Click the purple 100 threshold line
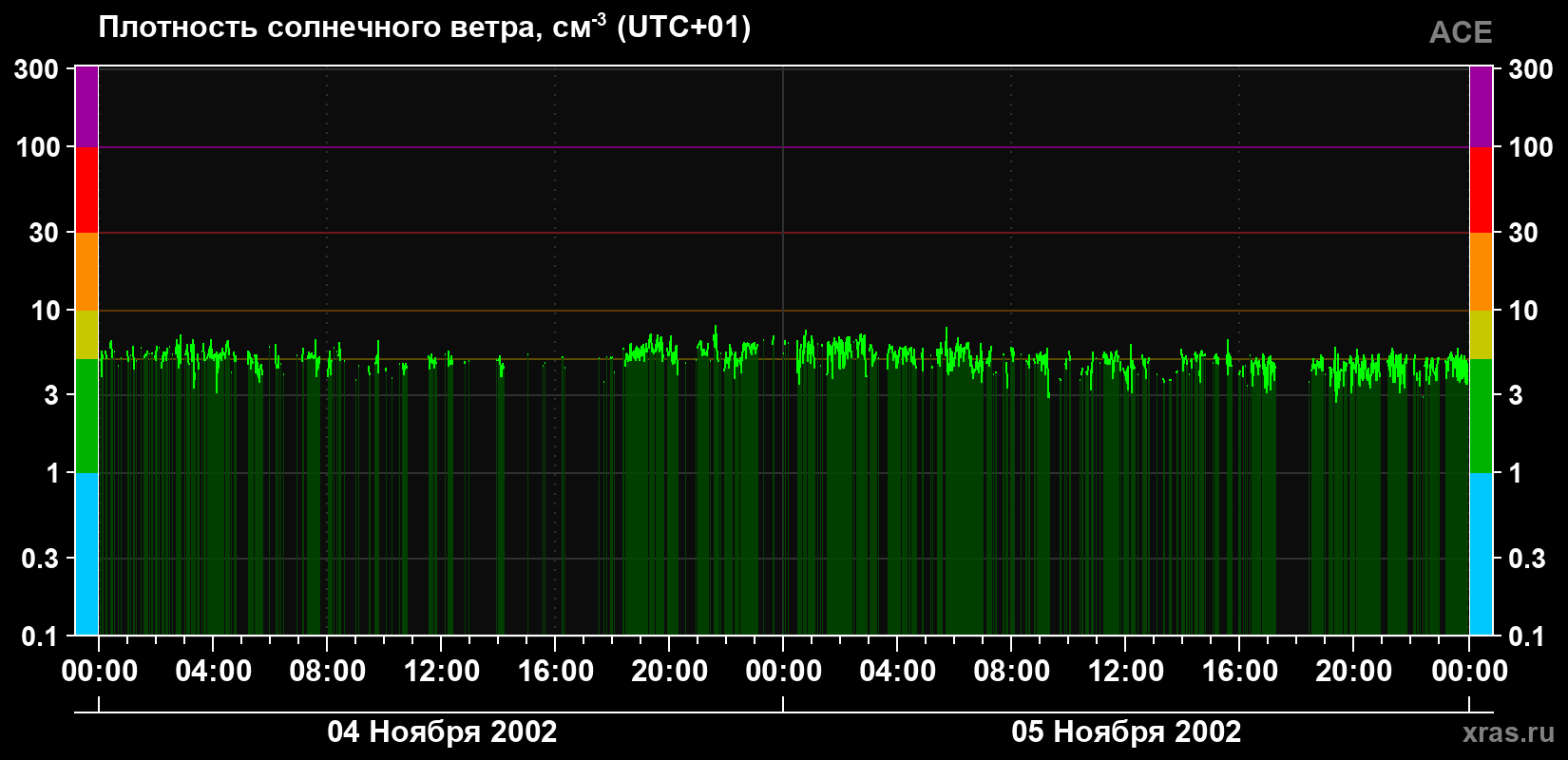 (x=784, y=147)
